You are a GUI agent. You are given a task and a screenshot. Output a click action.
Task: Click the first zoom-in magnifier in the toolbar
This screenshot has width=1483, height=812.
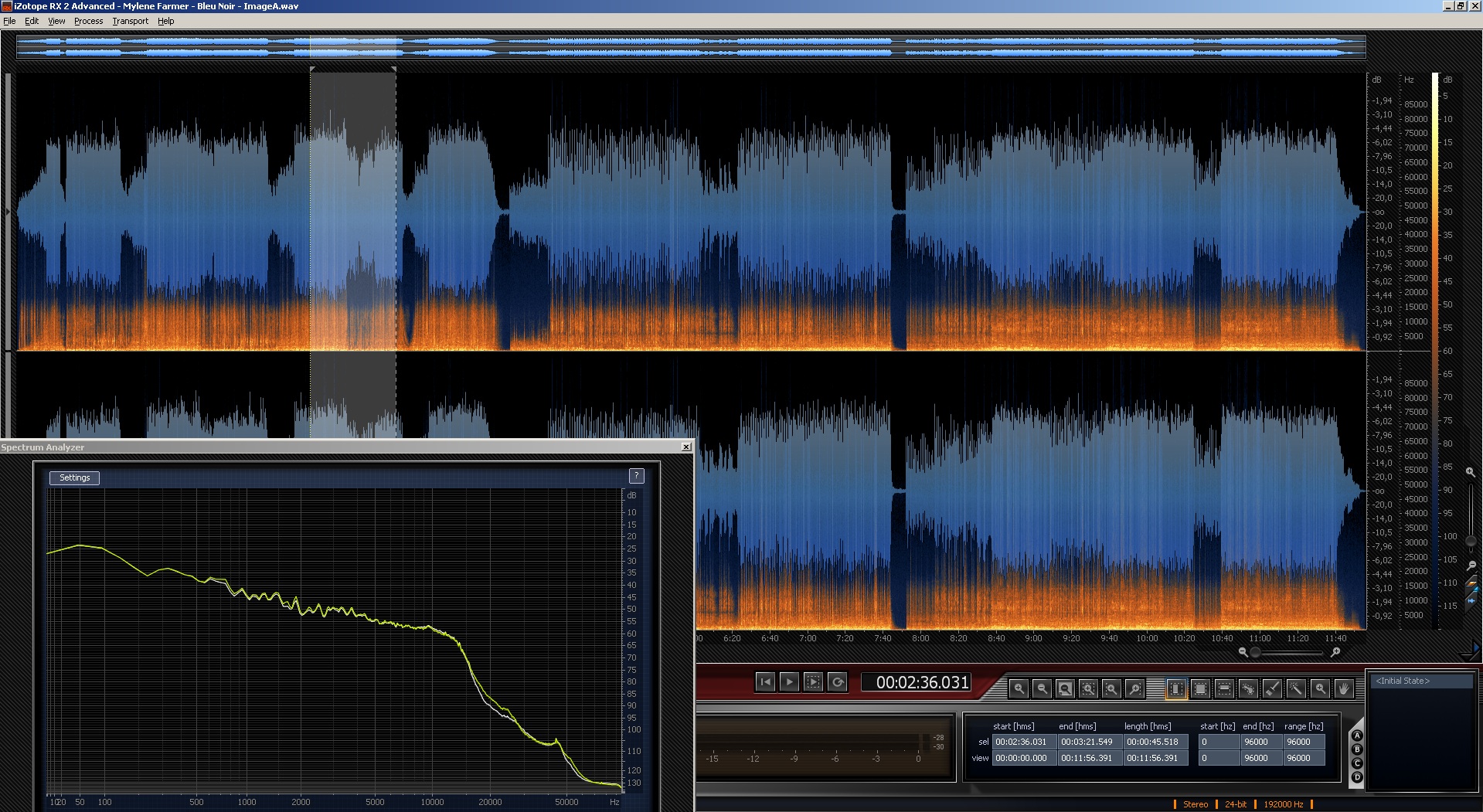tap(1019, 688)
